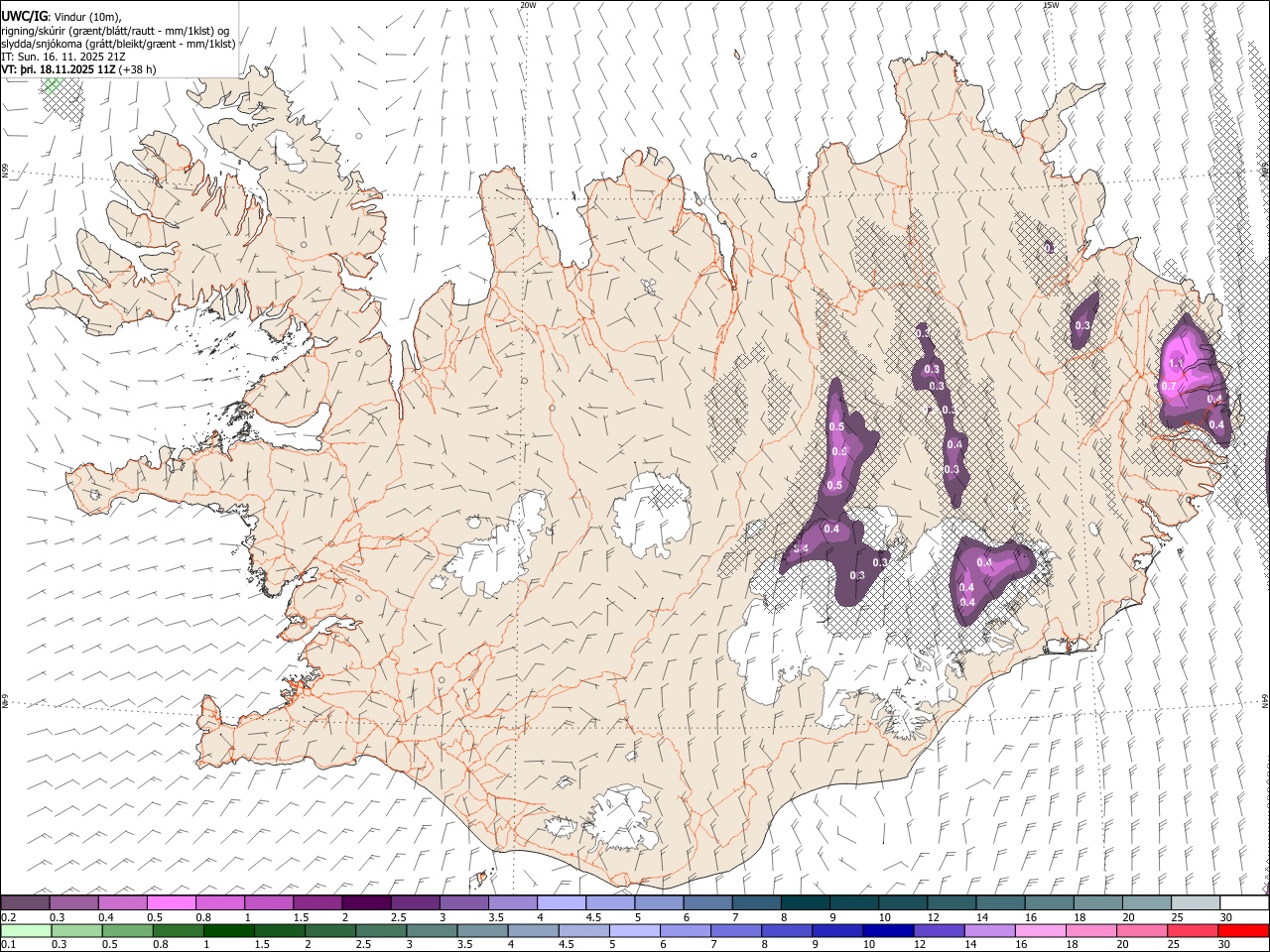The height and width of the screenshot is (952, 1270).
Task: Pick the lower-scale pink swatch between 20 and 25
Action: tap(1142, 931)
